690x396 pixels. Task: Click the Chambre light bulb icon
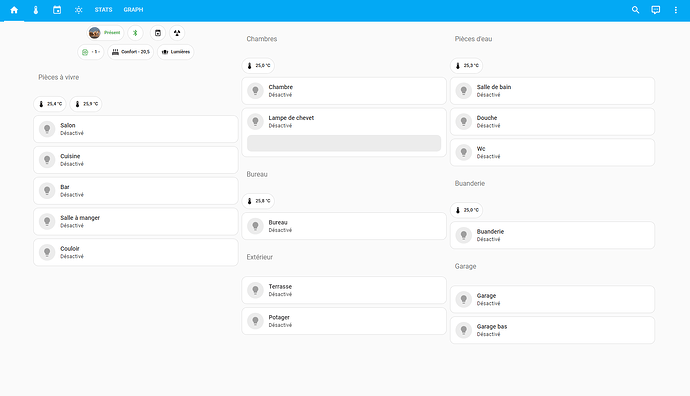[x=255, y=91]
